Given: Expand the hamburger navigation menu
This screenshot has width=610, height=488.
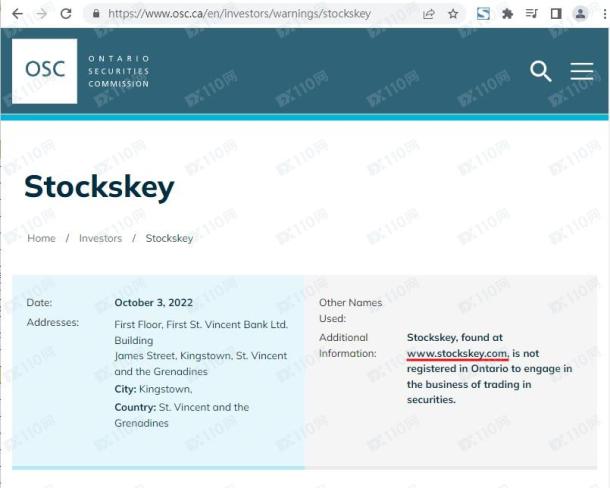Looking at the screenshot, I should click(x=582, y=71).
